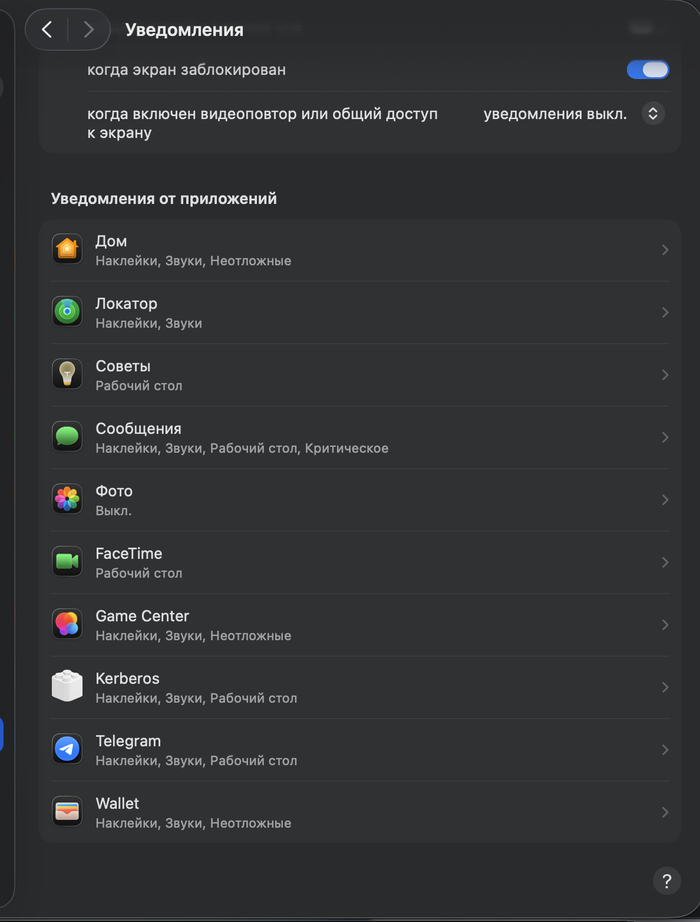Click the Сообщения green bubble icon

(x=67, y=437)
